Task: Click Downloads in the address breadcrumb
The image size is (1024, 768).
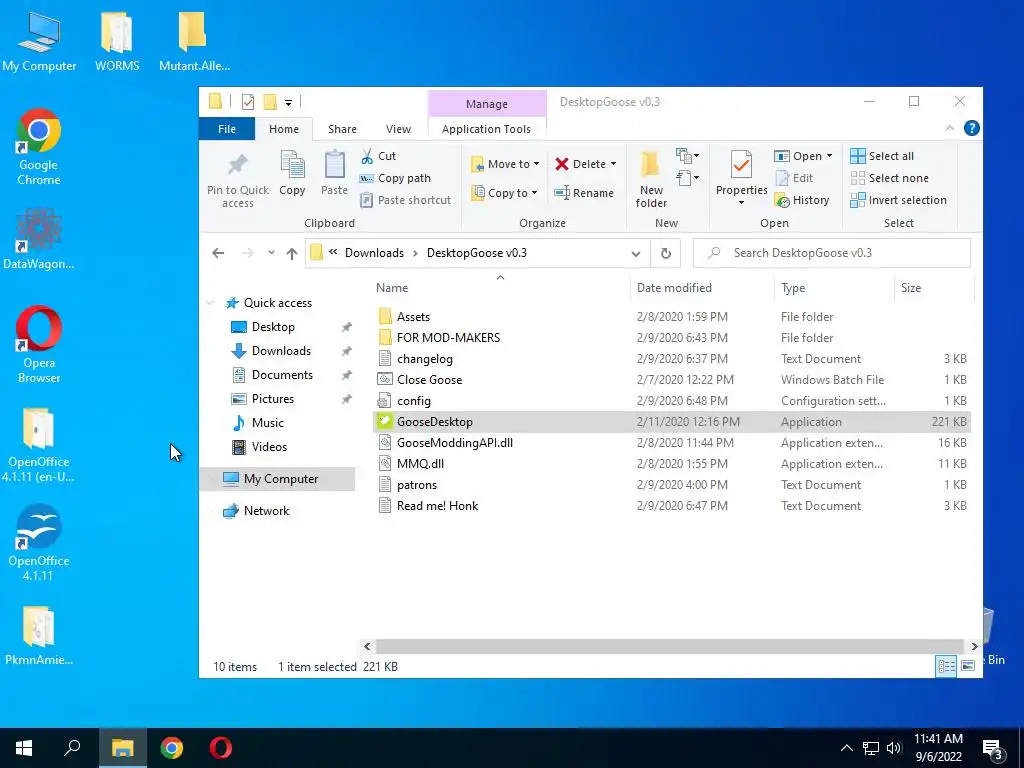Action: click(374, 253)
